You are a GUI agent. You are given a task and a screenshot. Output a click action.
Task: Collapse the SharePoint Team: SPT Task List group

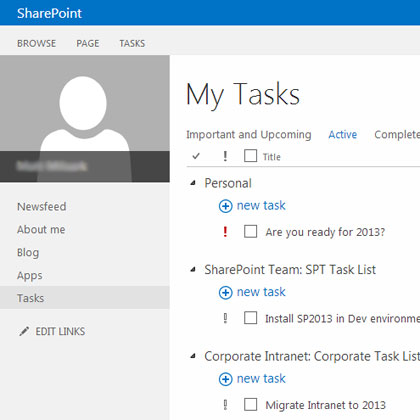(x=193, y=269)
